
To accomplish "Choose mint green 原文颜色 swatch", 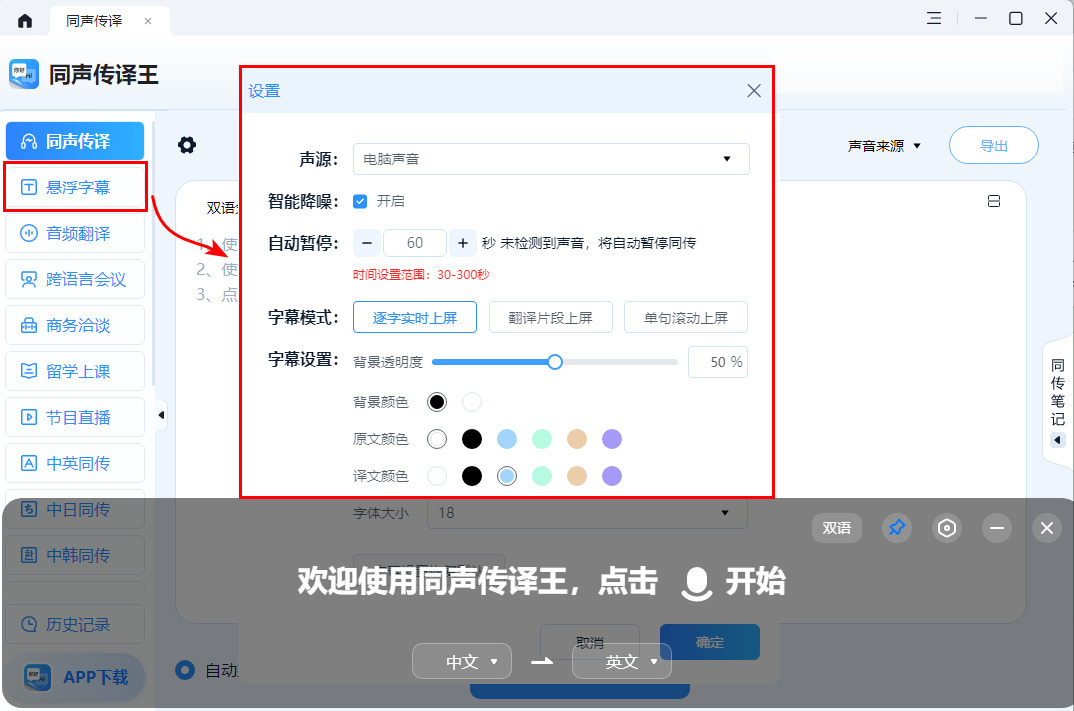I will point(542,439).
